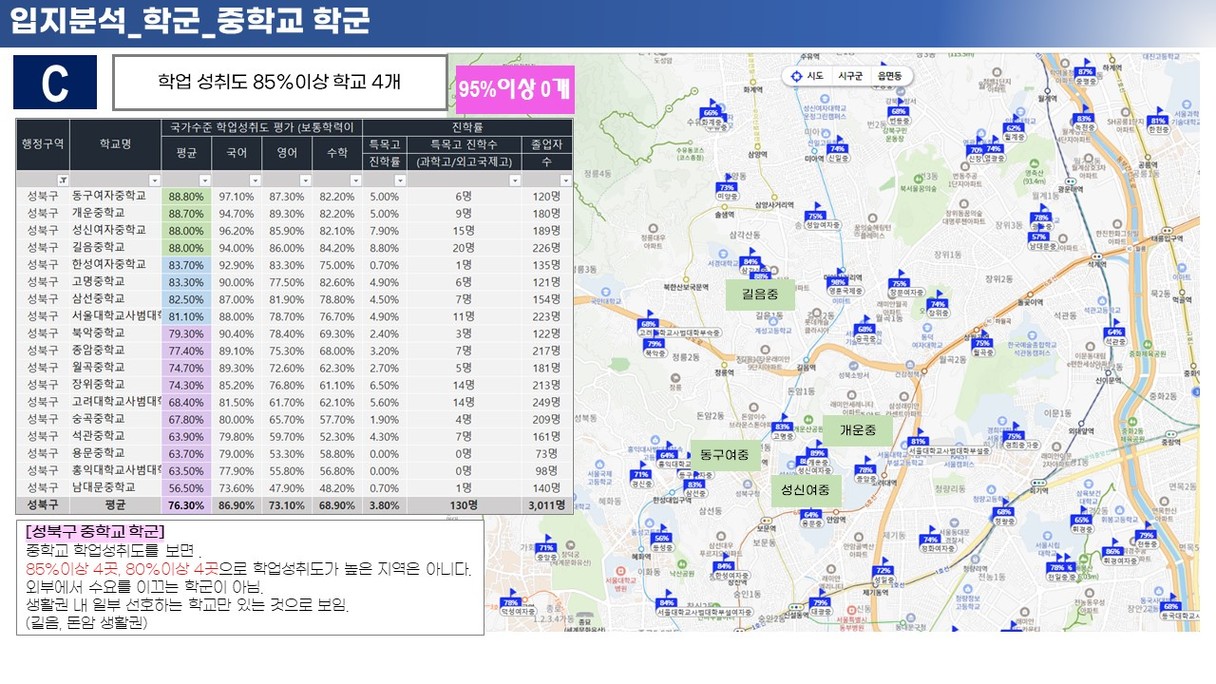The width and height of the screenshot is (1216, 684).
Task: Click the dark blue C section badge
Action: pos(55,82)
